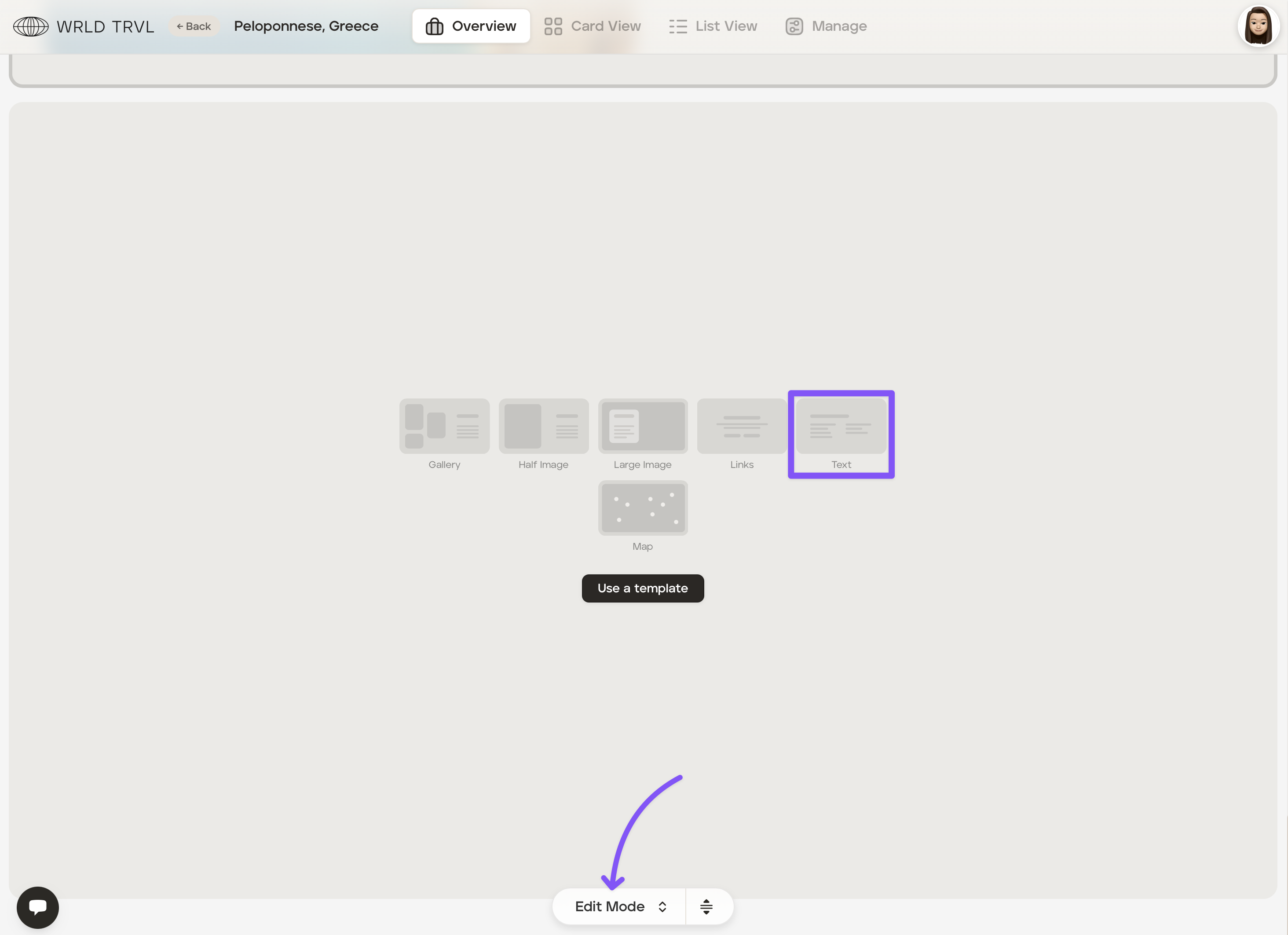
Task: Open the Manage tab
Action: pyautogui.click(x=826, y=26)
